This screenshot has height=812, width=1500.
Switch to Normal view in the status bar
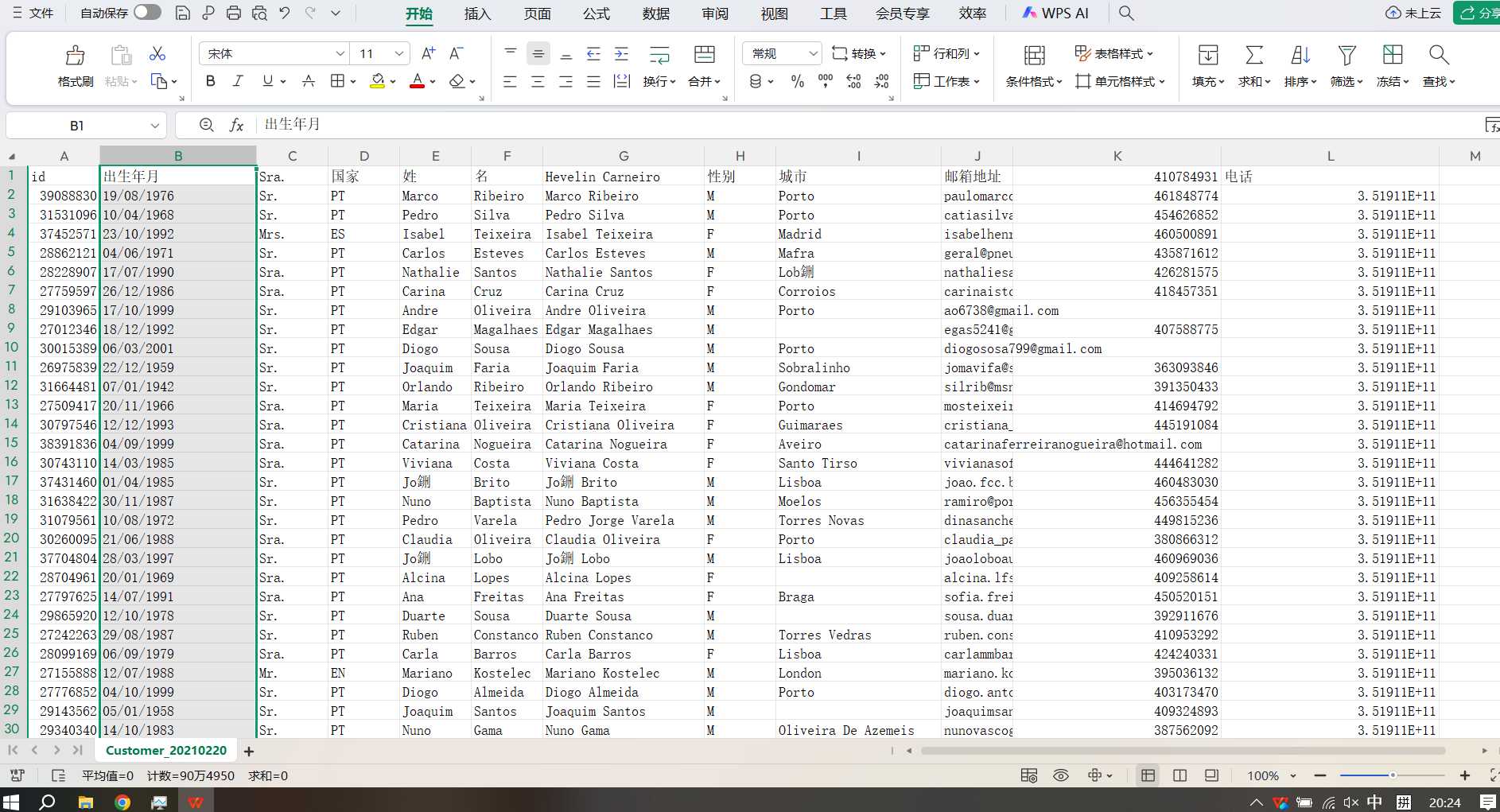(x=1148, y=775)
